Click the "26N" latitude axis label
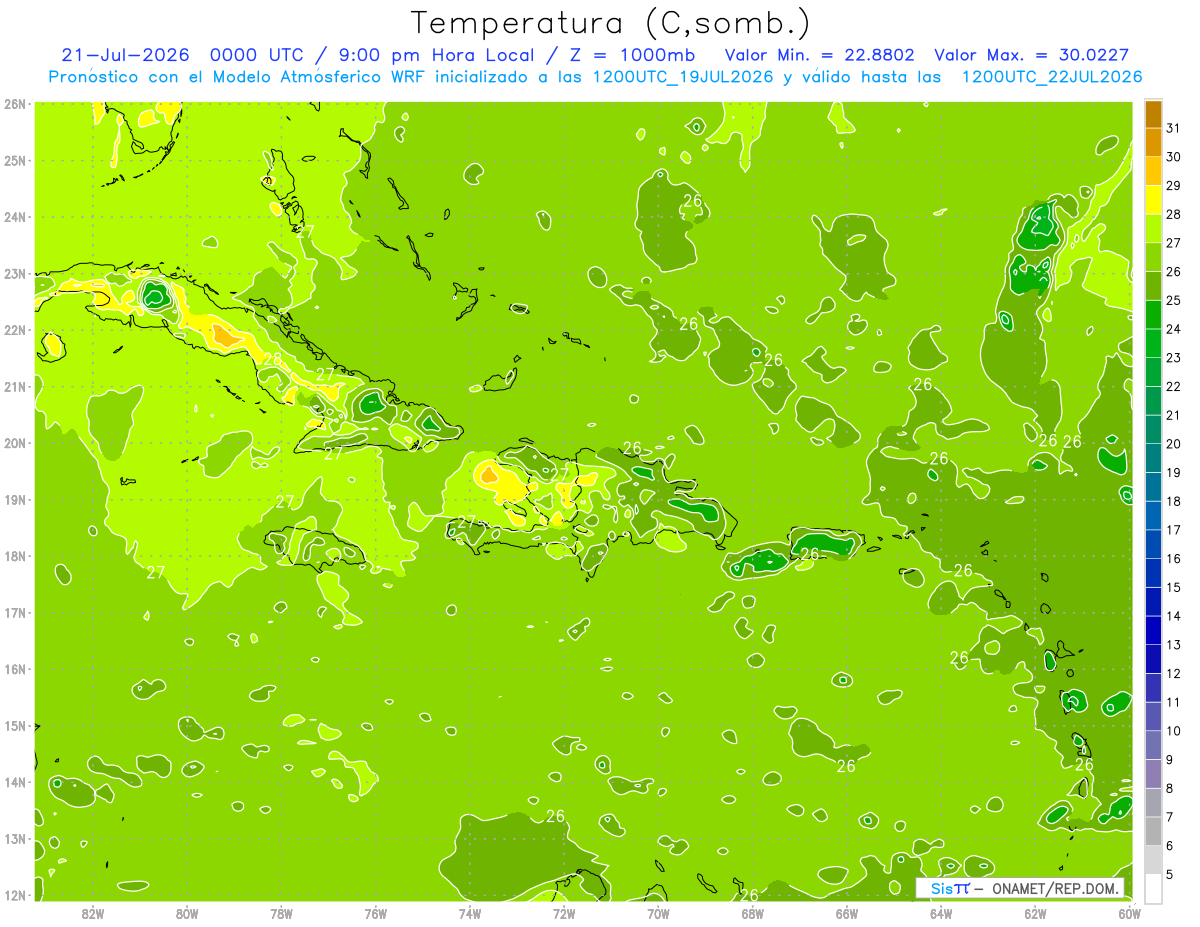This screenshot has width=1200, height=927. pos(16,104)
